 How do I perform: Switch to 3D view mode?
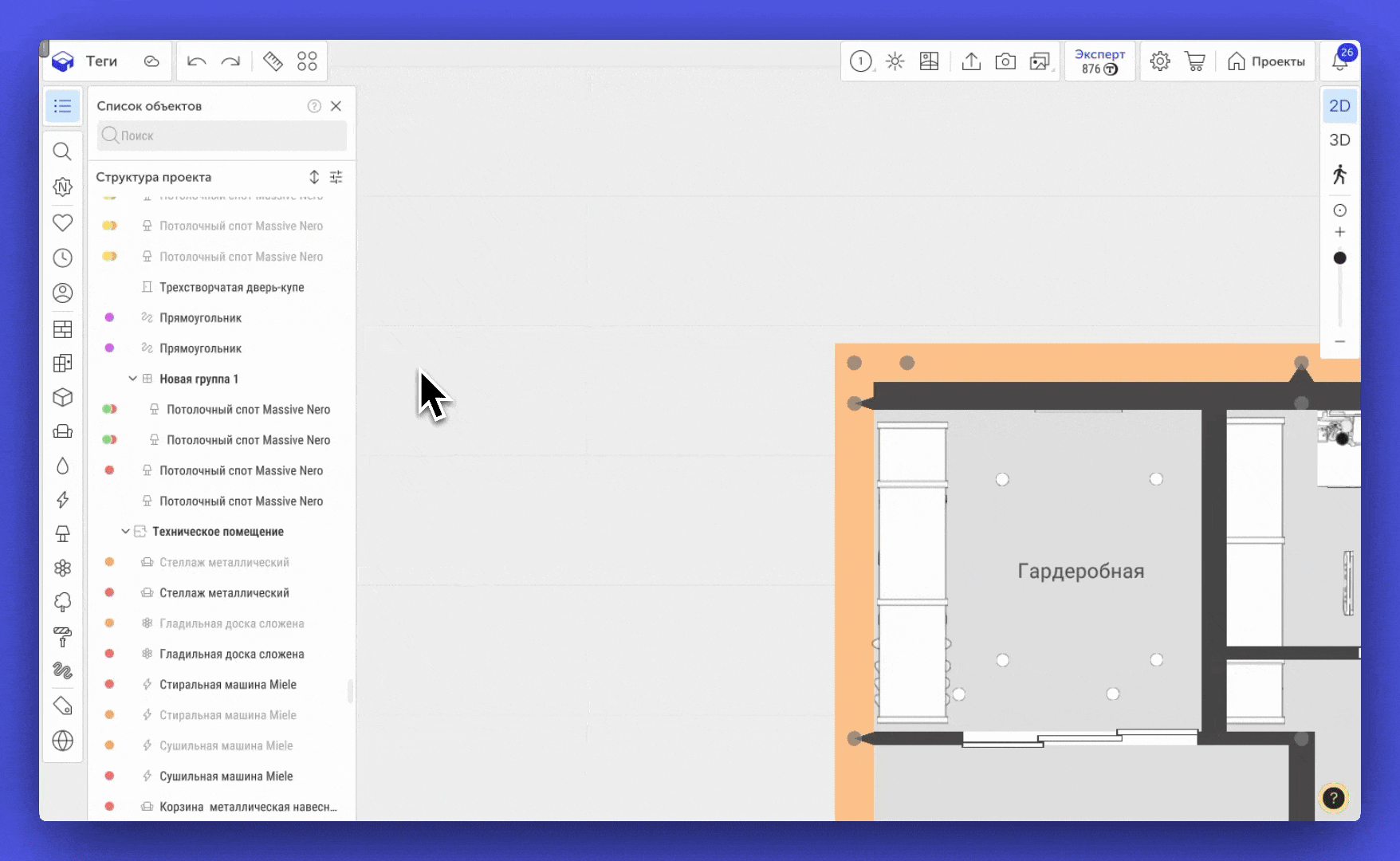click(x=1339, y=140)
